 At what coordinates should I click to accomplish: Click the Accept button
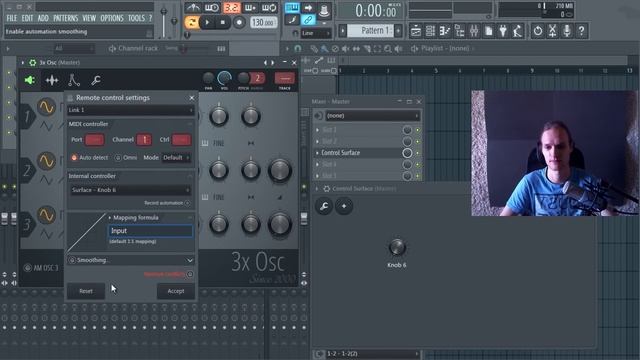tap(176, 291)
